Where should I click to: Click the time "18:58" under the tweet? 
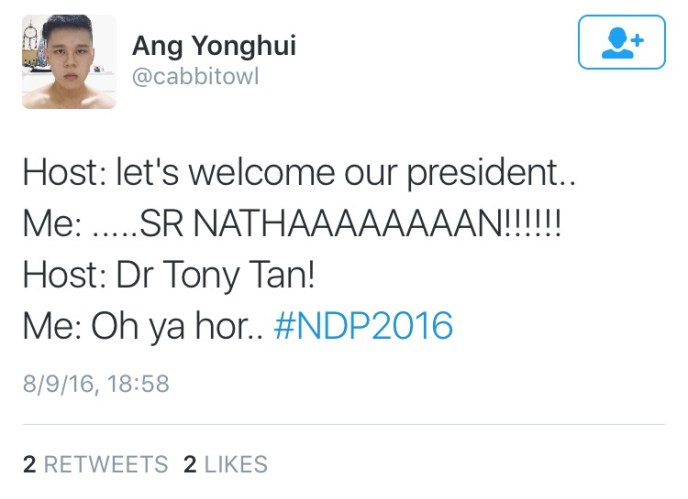138,383
